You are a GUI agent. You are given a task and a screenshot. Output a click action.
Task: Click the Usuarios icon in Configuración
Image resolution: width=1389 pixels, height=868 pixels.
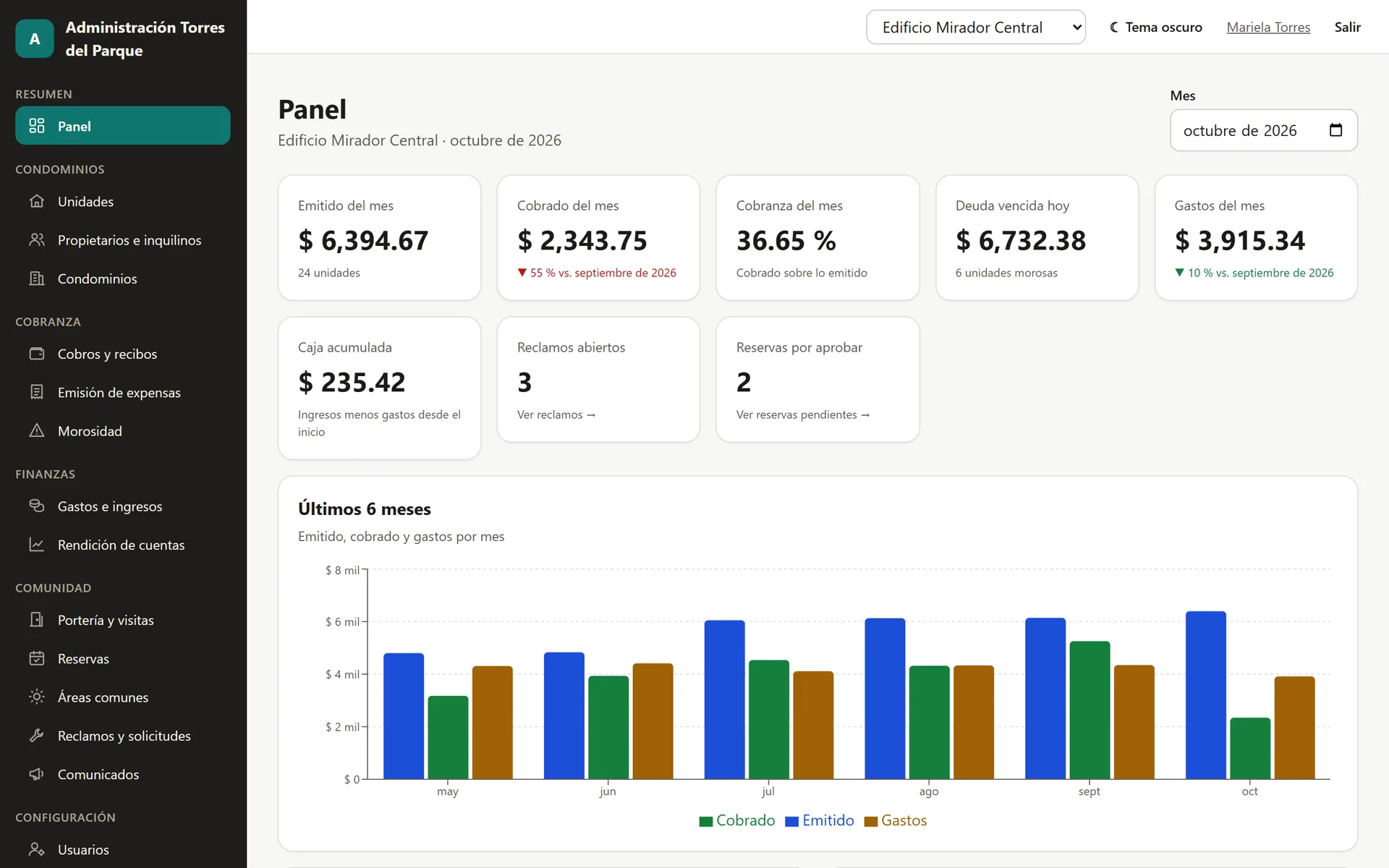(37, 849)
